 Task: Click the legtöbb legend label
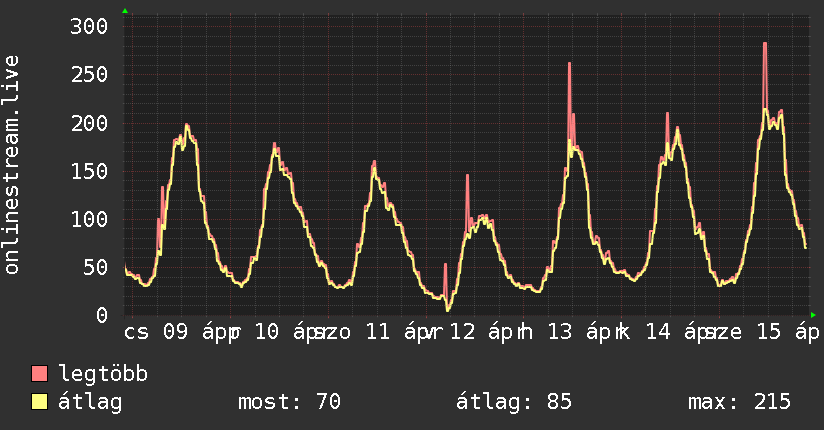pyautogui.click(x=103, y=374)
